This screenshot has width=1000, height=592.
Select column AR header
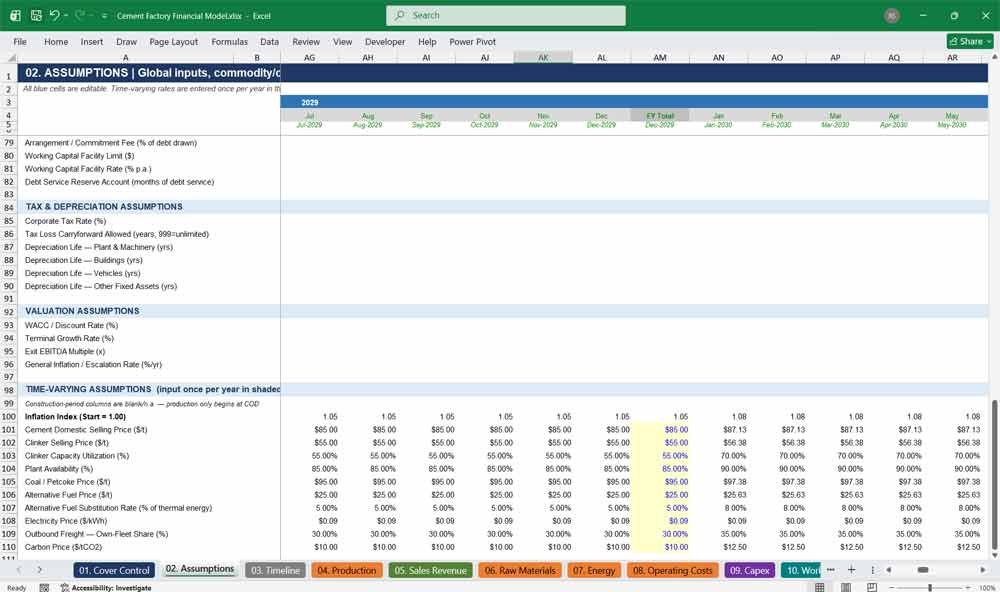952,57
